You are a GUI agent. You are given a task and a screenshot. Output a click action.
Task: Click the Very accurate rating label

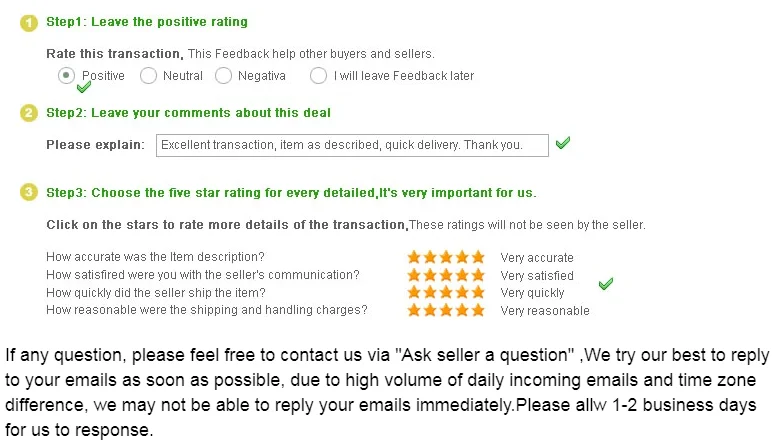537,258
